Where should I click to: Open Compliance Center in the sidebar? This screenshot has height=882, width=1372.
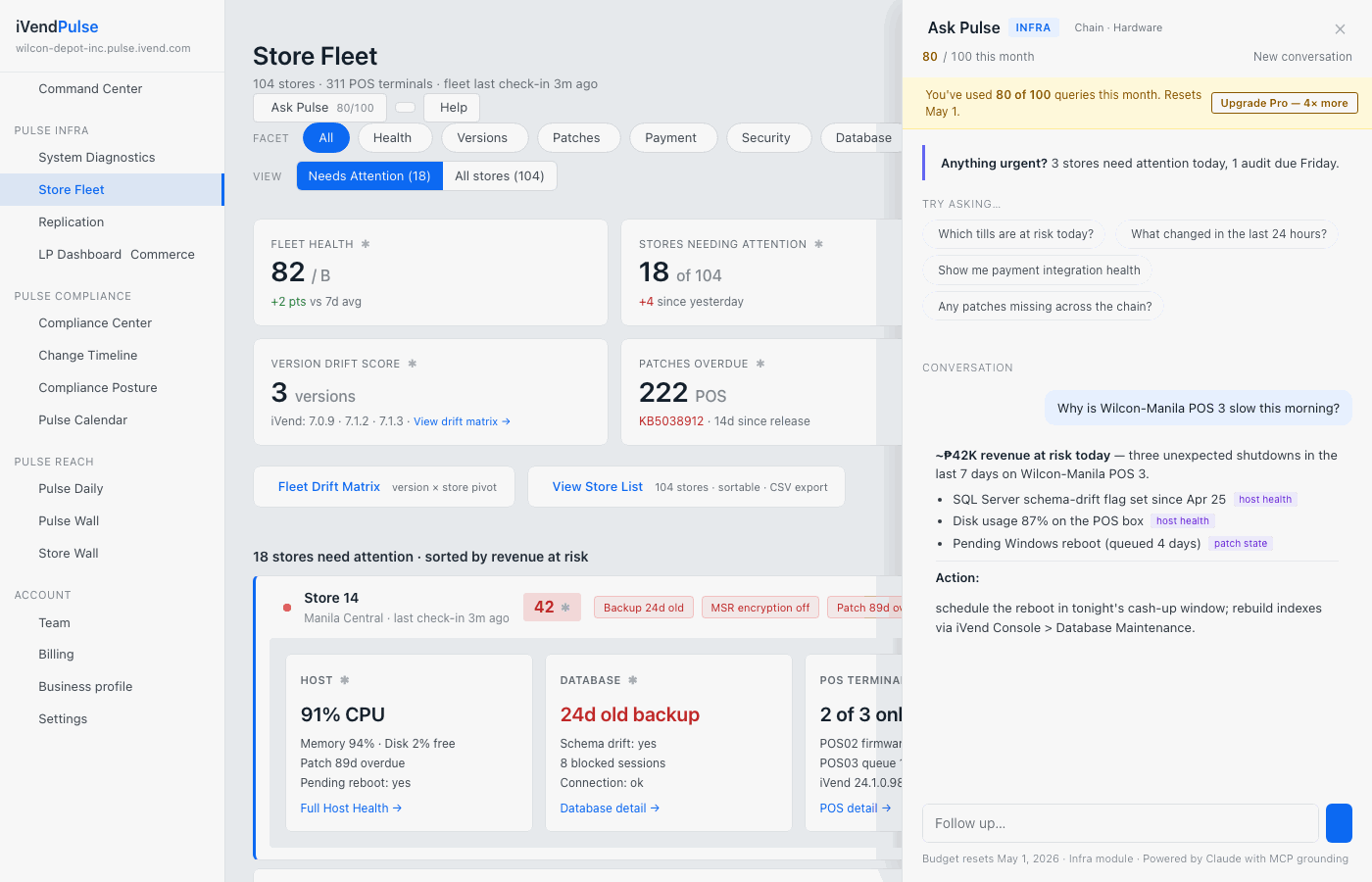coord(95,323)
